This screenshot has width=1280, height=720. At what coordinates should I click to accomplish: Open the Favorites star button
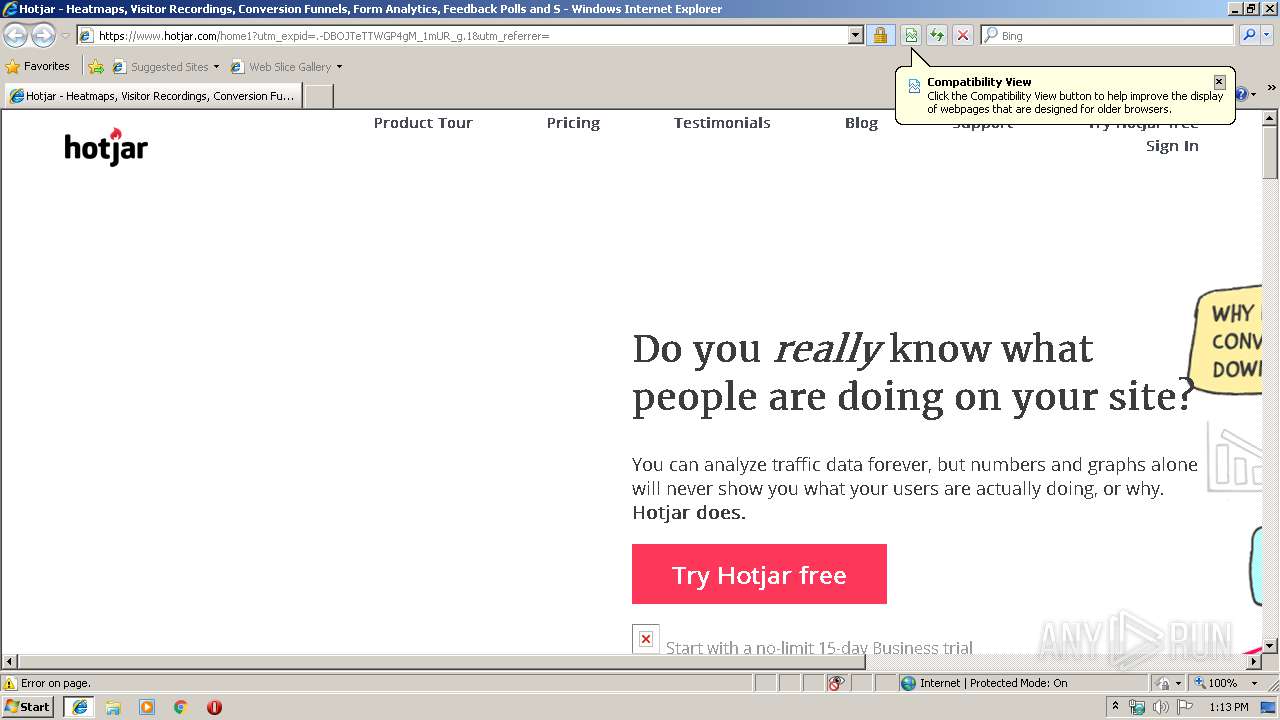pyautogui.click(x=38, y=66)
